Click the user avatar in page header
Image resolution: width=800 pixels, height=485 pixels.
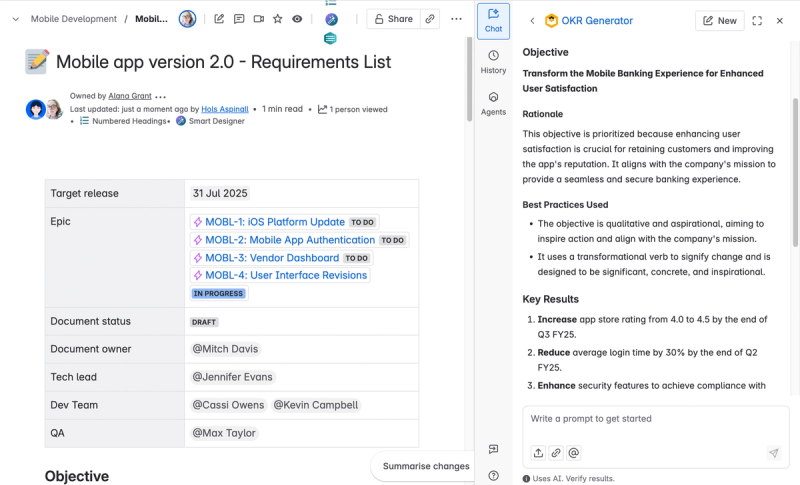click(187, 19)
